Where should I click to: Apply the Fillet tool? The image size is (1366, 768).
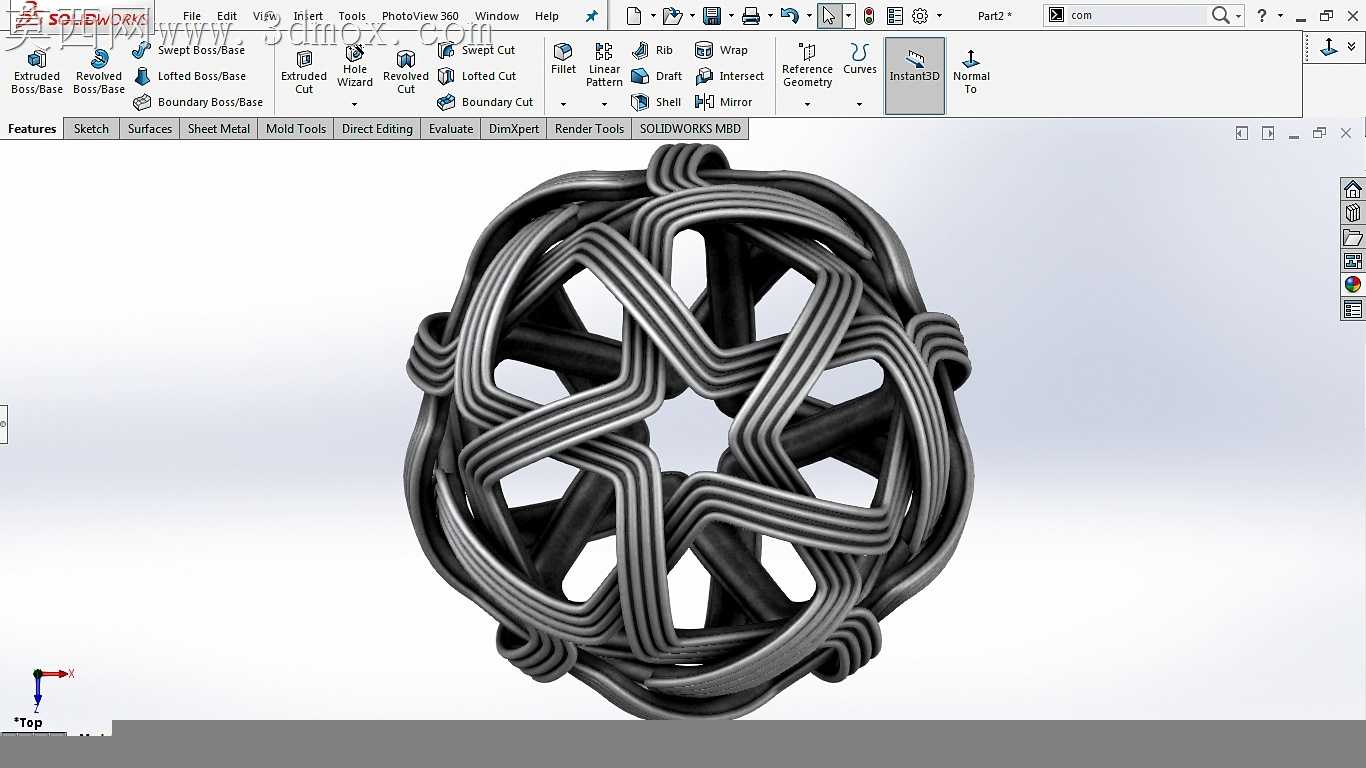[564, 59]
